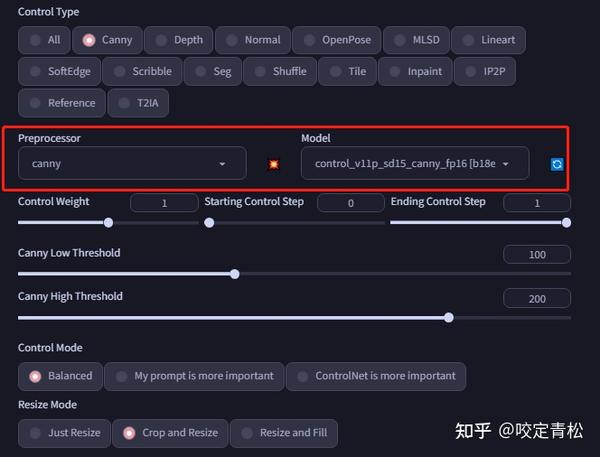Image resolution: width=600 pixels, height=457 pixels.
Task: Click the Control Weight value field
Action: tap(164, 203)
